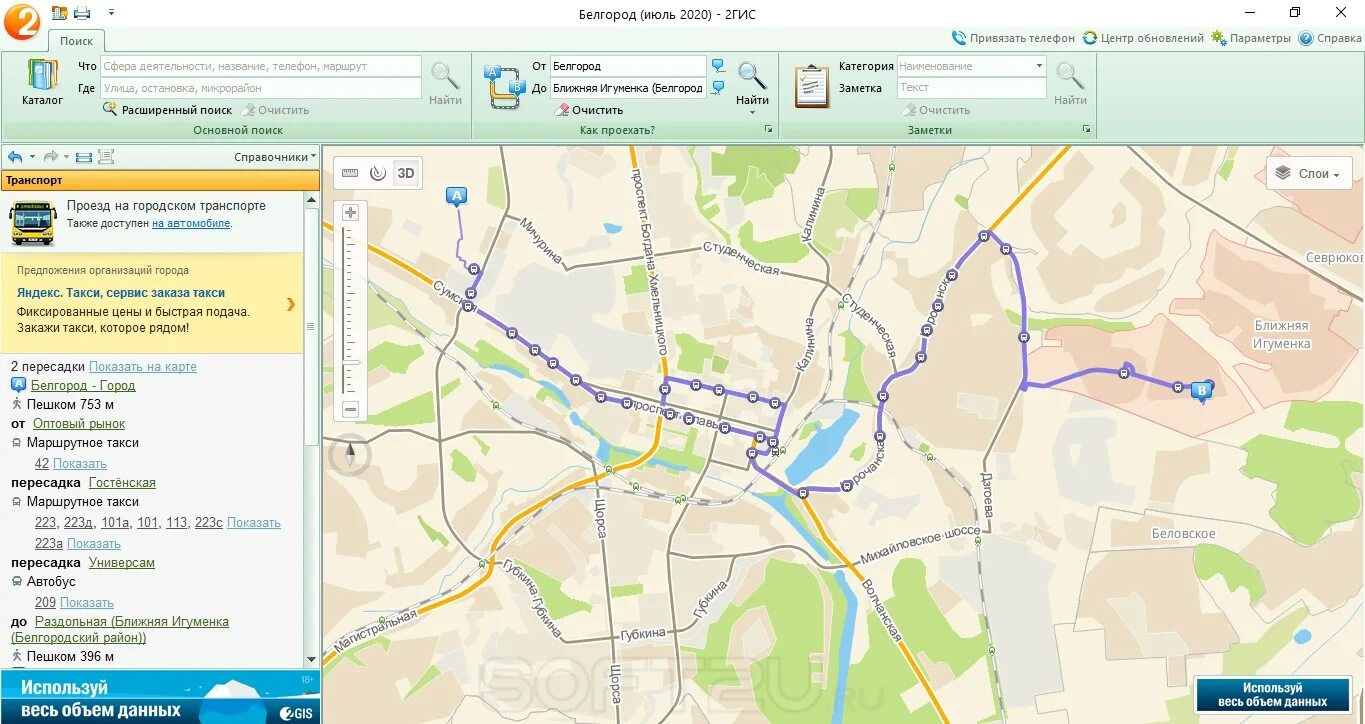The height and width of the screenshot is (724, 1365).
Task: Click the route end marker B on map
Action: (1203, 390)
